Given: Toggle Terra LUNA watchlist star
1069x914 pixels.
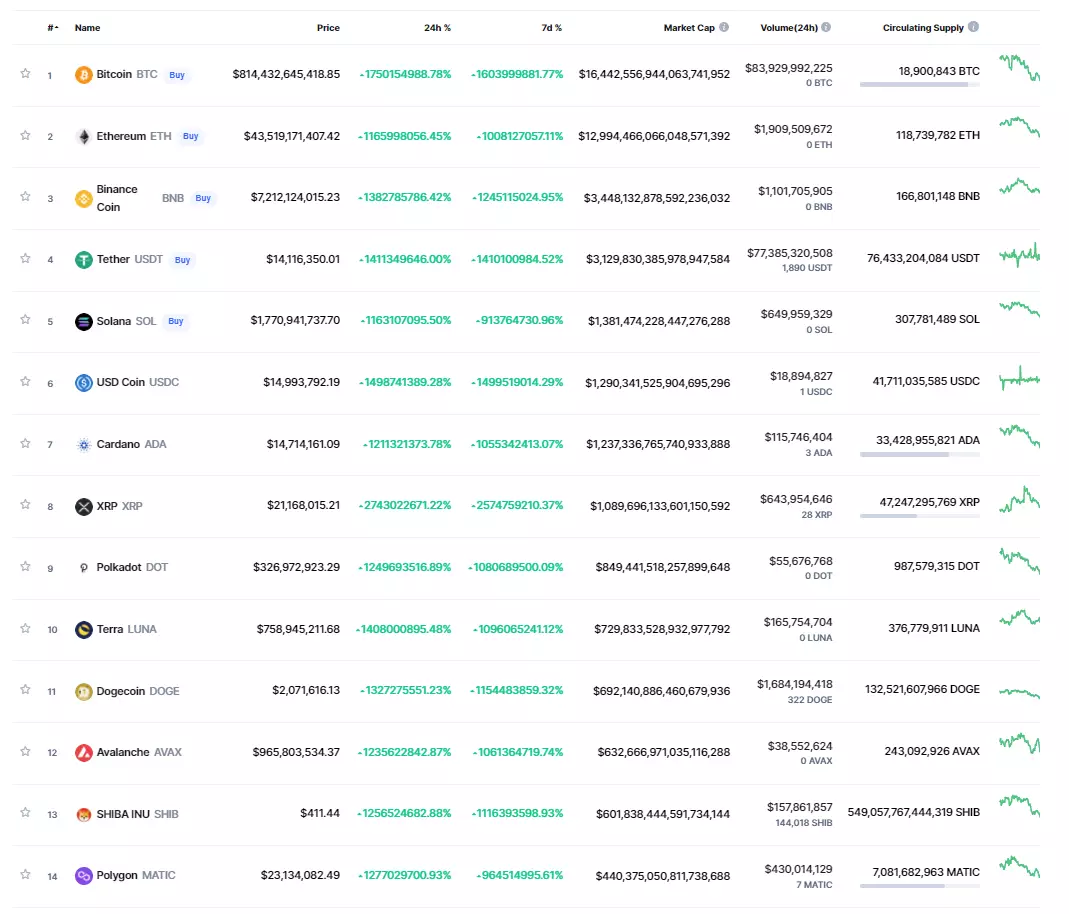Looking at the screenshot, I should tap(25, 628).
